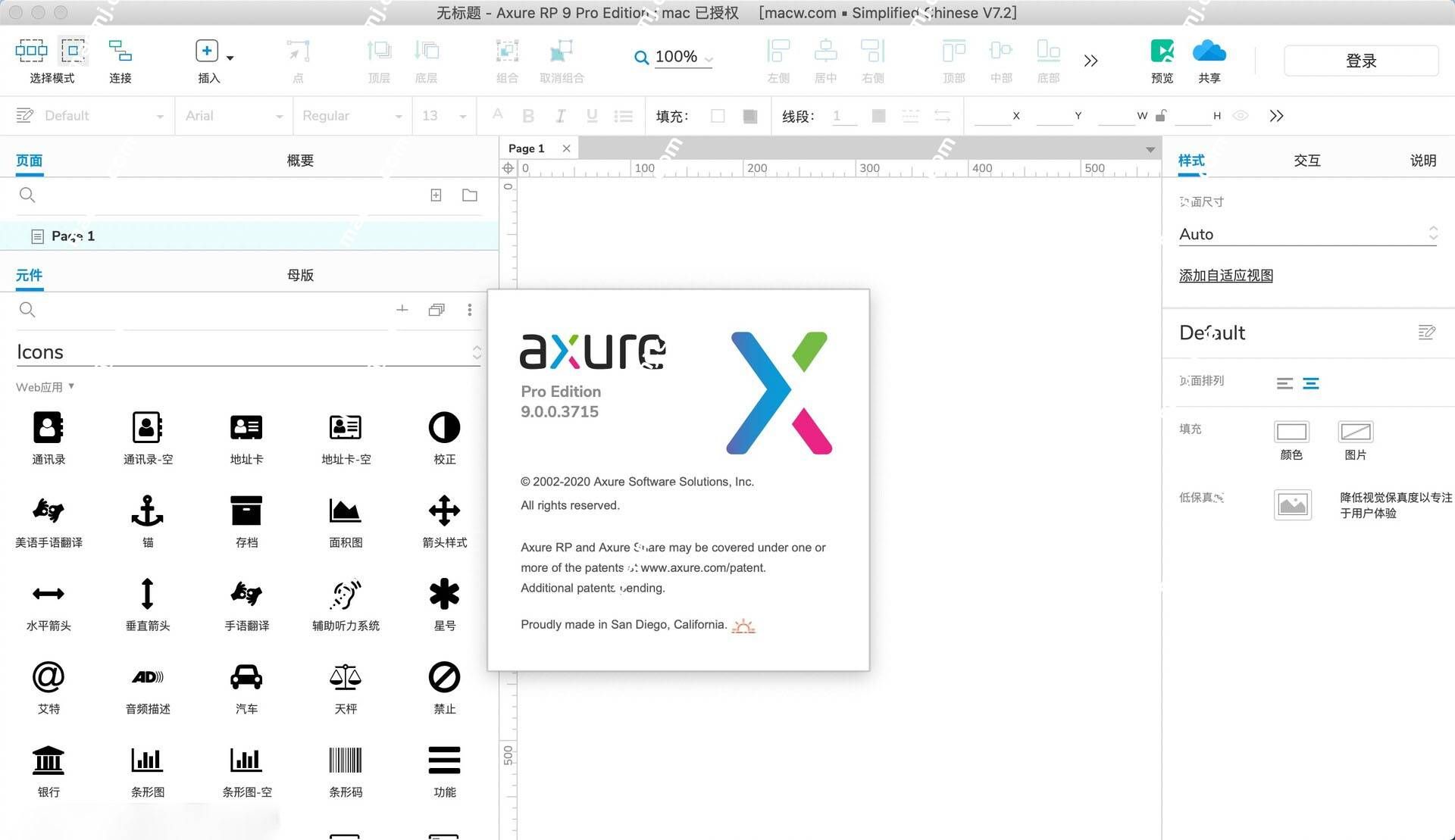Click the 点 point tool
Viewport: 1455px width, 840px height.
click(x=298, y=51)
